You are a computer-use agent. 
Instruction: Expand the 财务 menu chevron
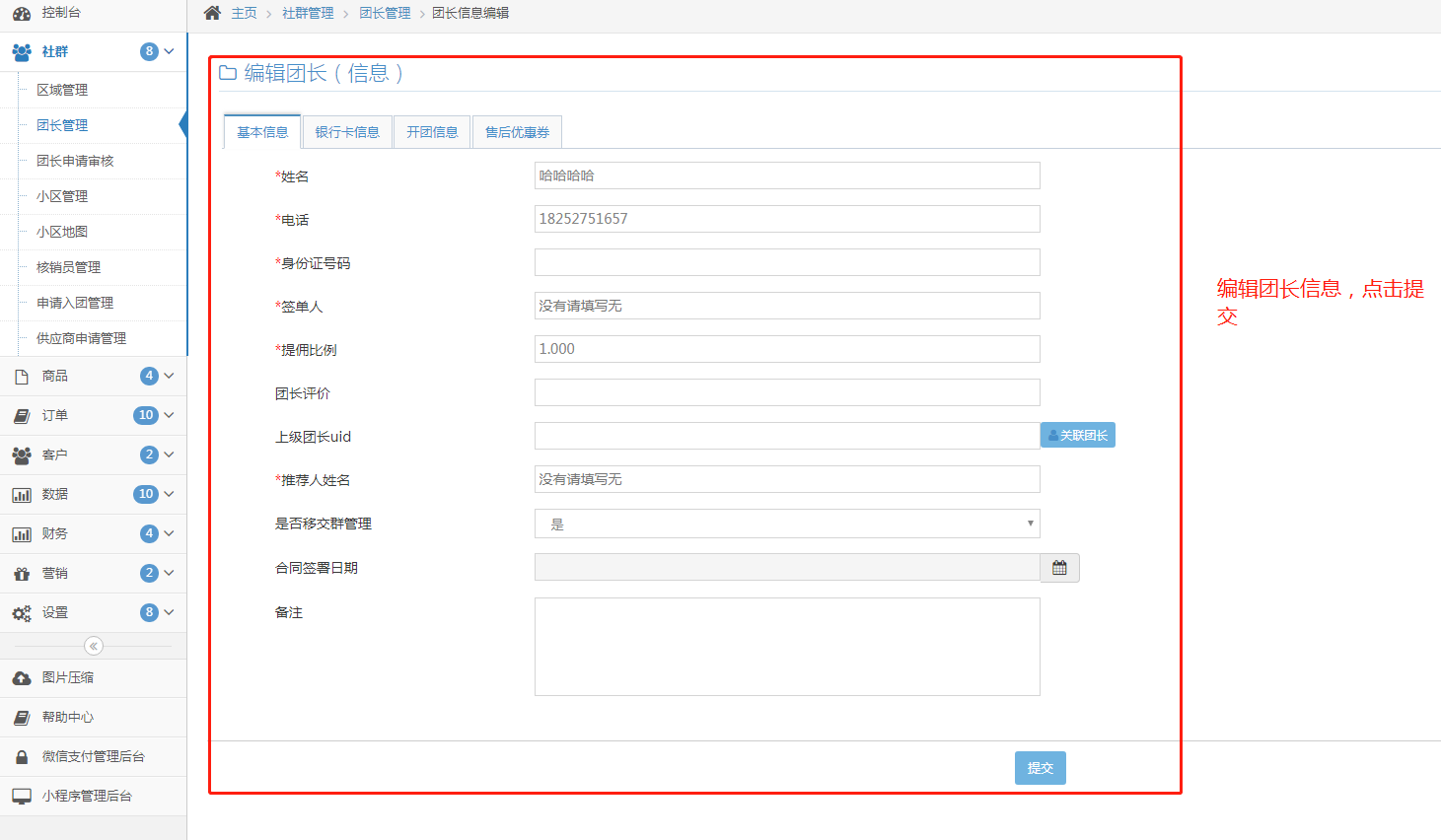(x=169, y=533)
